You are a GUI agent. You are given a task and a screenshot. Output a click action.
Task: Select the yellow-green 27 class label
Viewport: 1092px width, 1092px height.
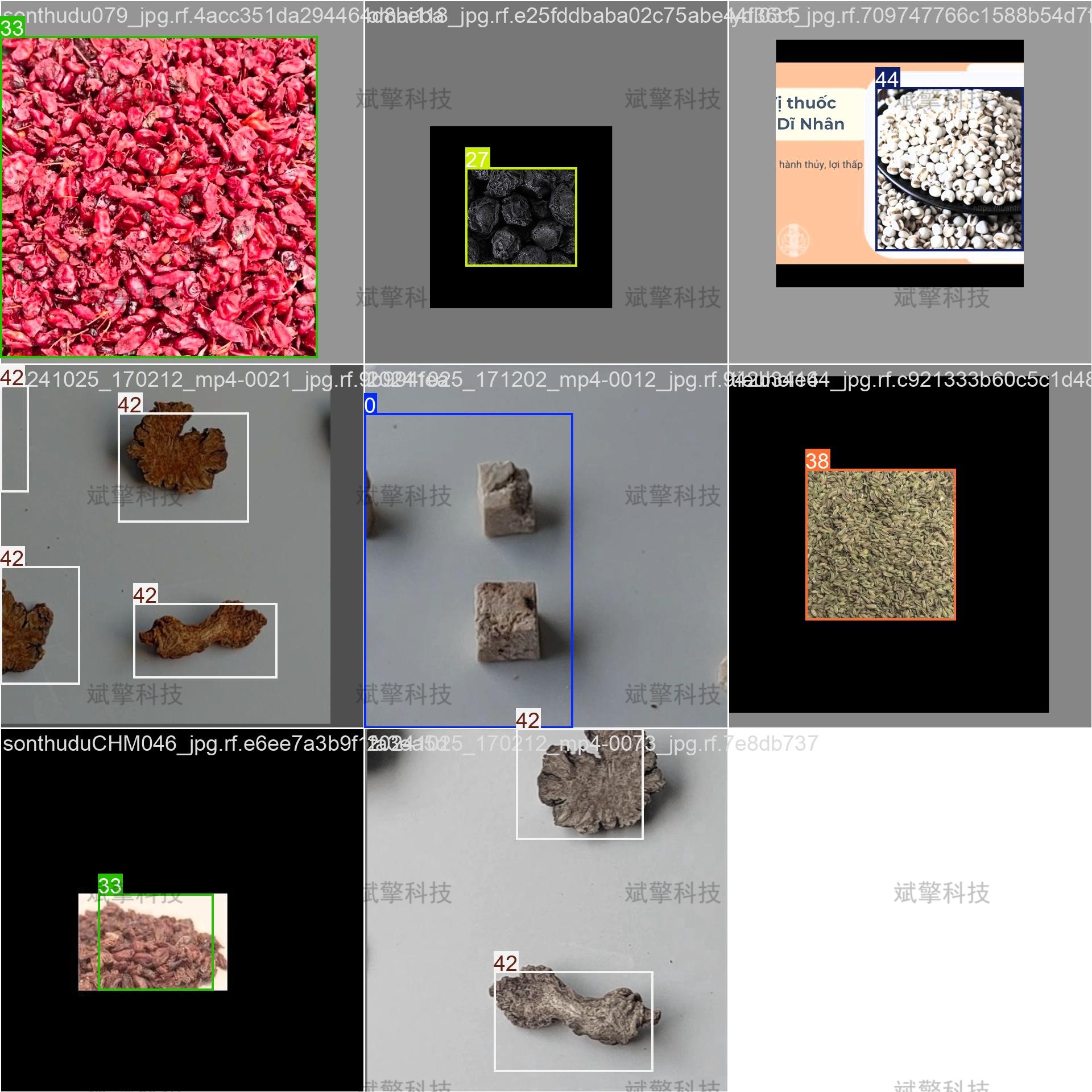coord(477,159)
